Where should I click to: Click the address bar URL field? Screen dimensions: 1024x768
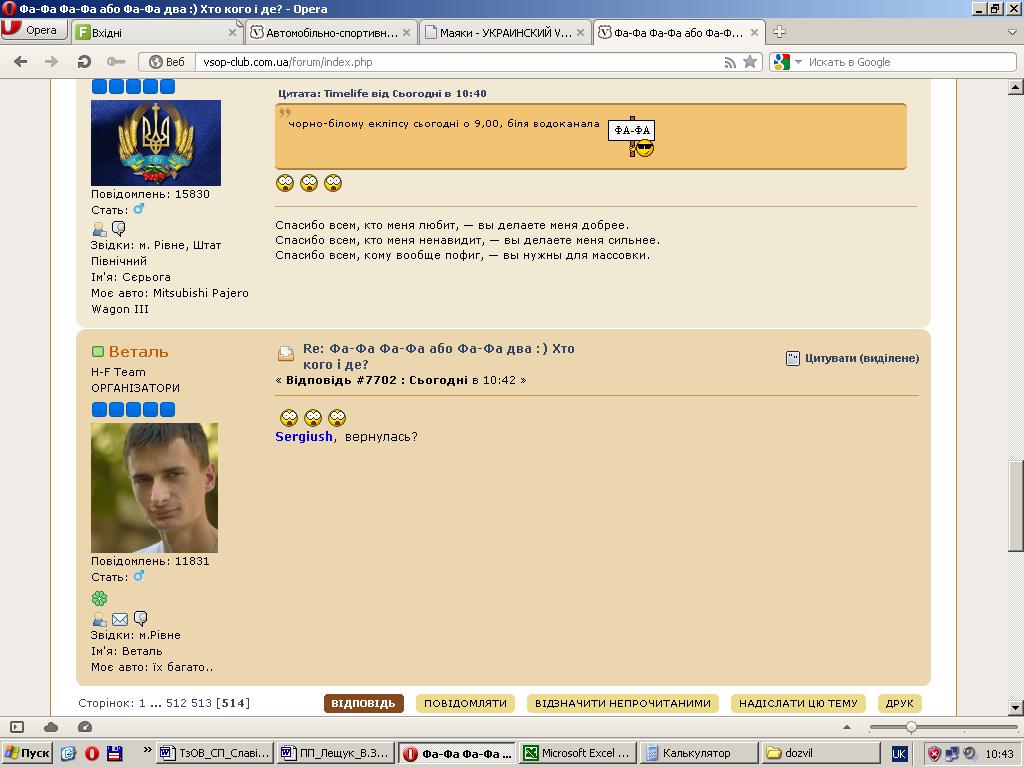coord(450,62)
